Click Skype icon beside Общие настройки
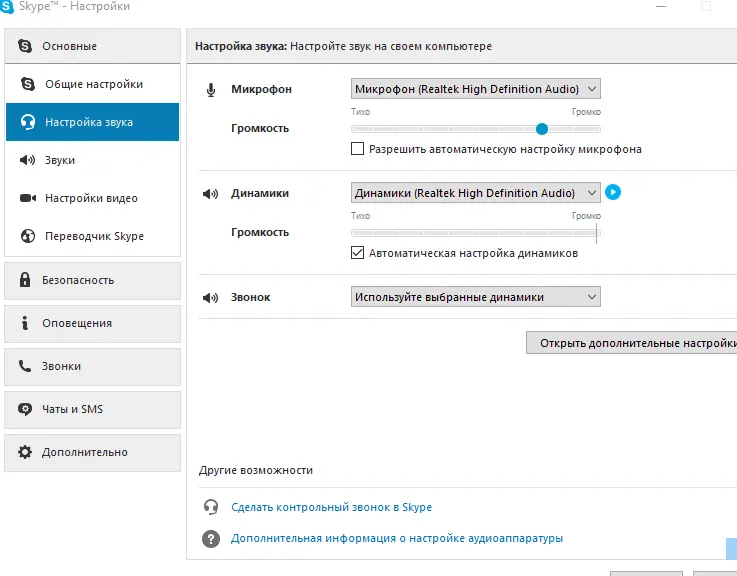 (28, 84)
